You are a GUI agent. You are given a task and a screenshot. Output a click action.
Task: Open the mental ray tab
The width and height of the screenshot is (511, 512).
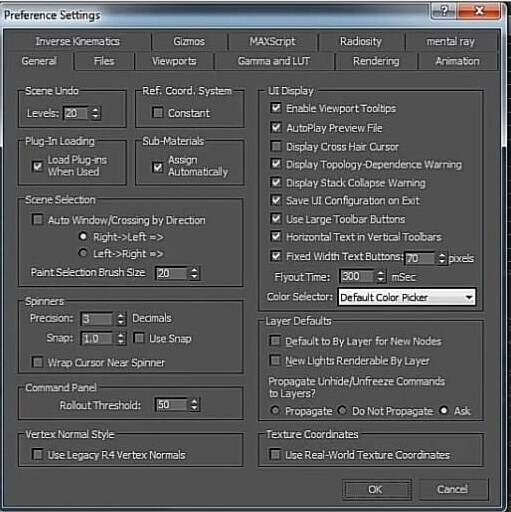click(450, 41)
